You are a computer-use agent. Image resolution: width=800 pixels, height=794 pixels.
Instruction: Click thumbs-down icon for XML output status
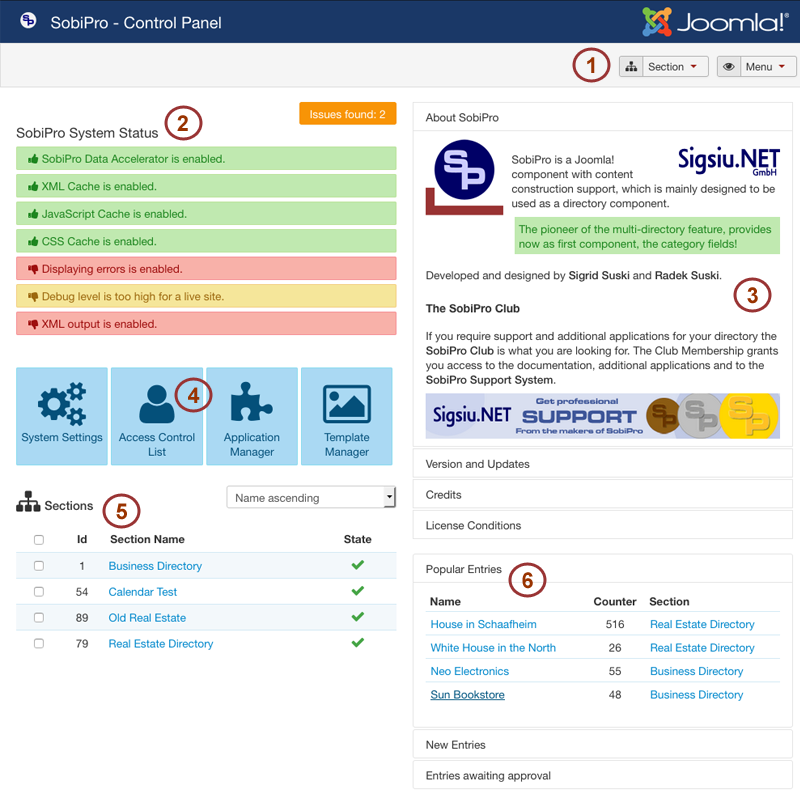pyautogui.click(x=33, y=325)
